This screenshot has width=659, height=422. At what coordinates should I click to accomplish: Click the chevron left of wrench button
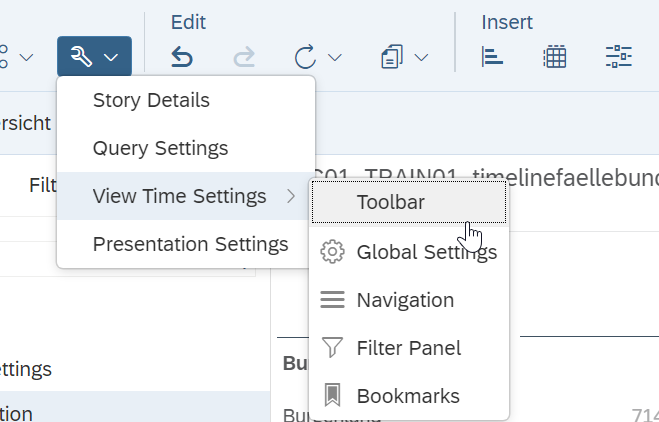tap(26, 57)
